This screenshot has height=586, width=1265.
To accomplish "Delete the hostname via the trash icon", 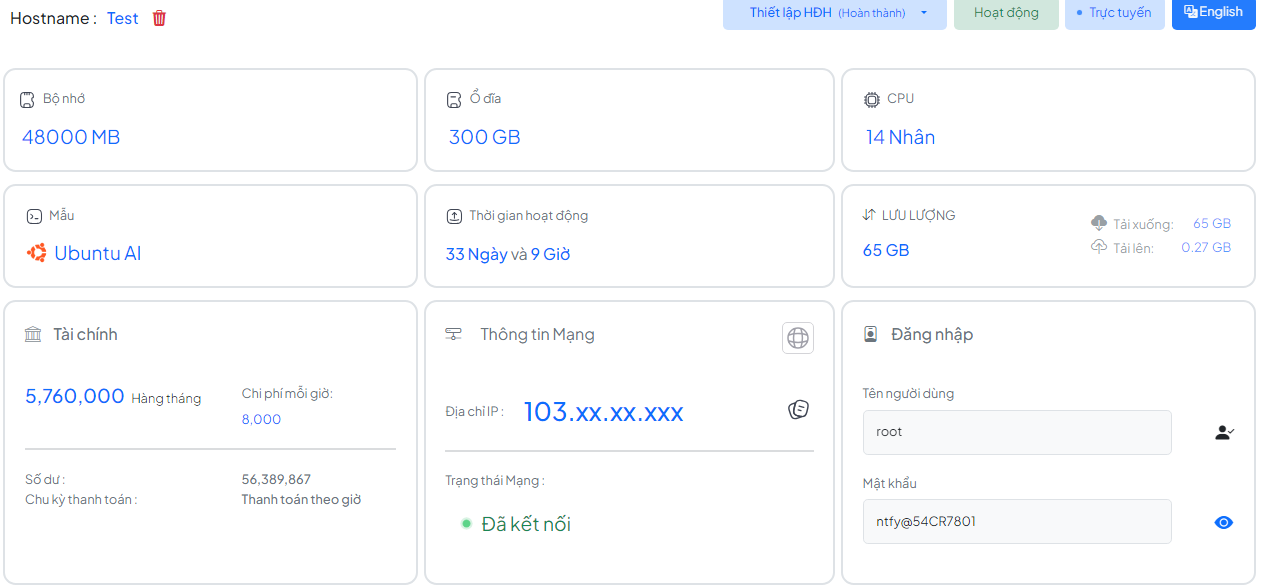I will point(159,18).
